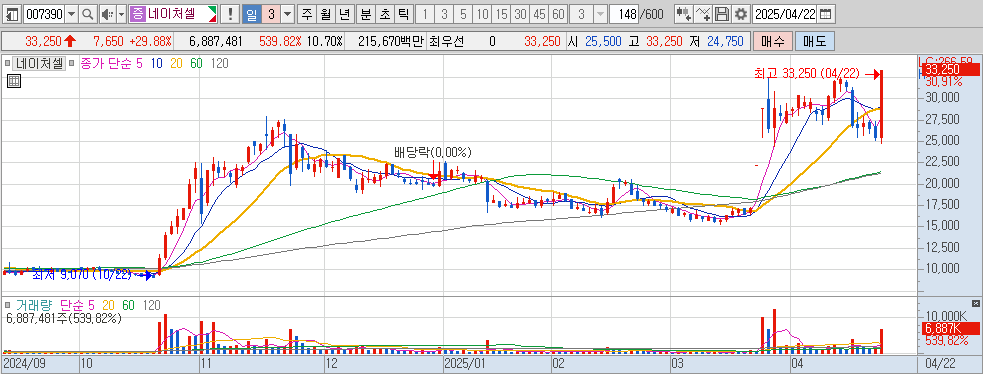Click the greyed 3 button after interval 60

point(582,14)
